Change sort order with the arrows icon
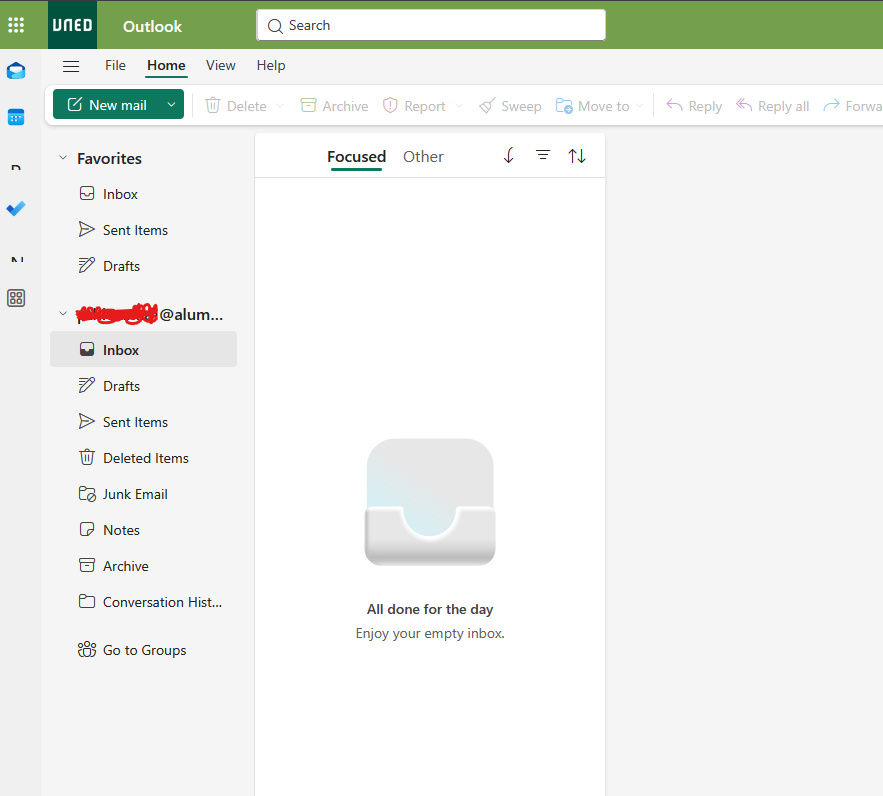 (577, 155)
